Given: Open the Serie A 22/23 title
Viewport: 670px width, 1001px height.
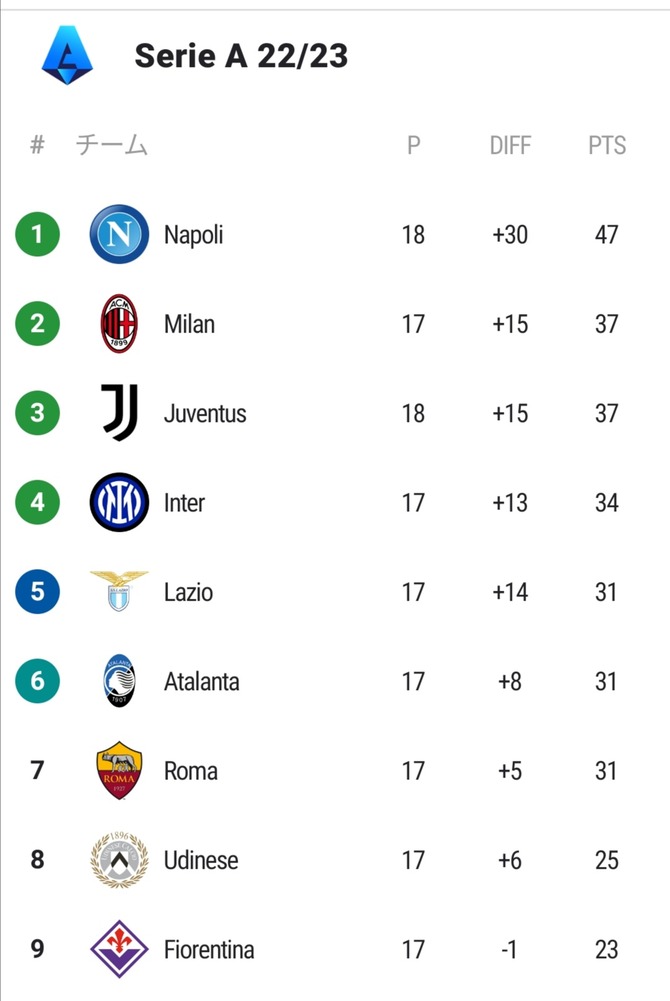Looking at the screenshot, I should 241,55.
